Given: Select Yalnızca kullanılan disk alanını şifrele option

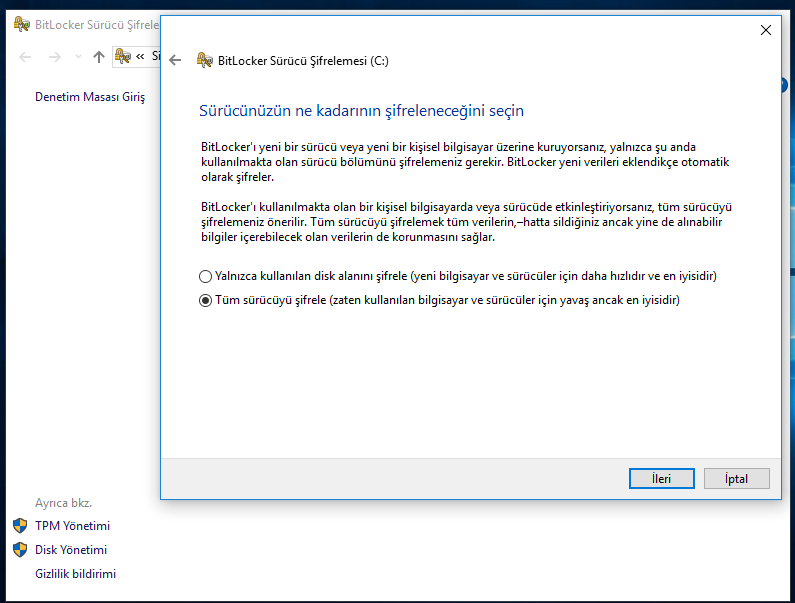Looking at the screenshot, I should click(206, 276).
